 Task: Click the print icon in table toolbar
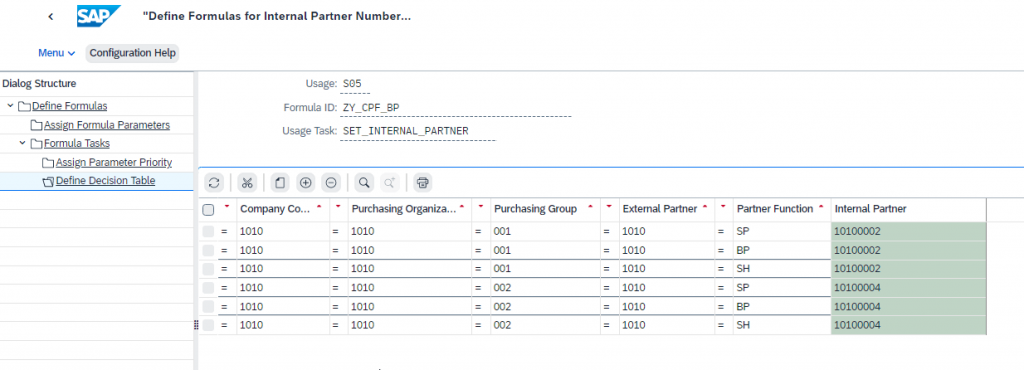pos(423,183)
